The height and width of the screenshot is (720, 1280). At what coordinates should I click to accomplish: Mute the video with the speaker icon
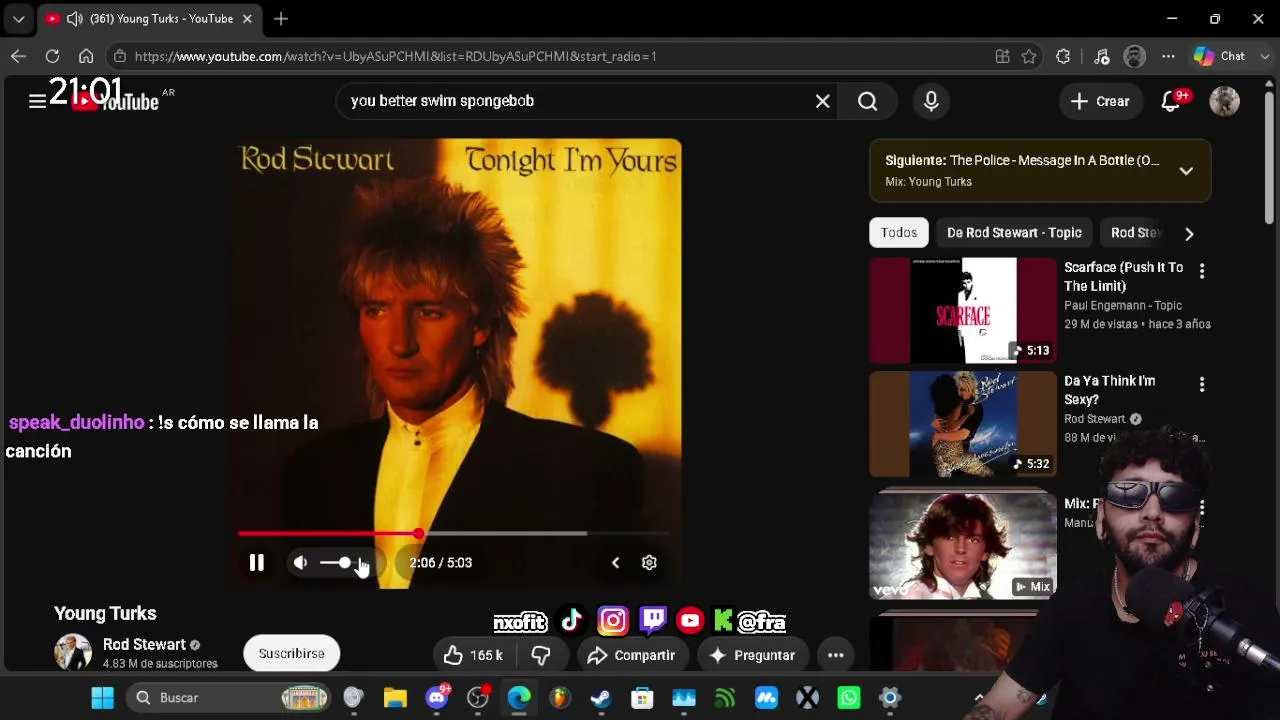[300, 563]
